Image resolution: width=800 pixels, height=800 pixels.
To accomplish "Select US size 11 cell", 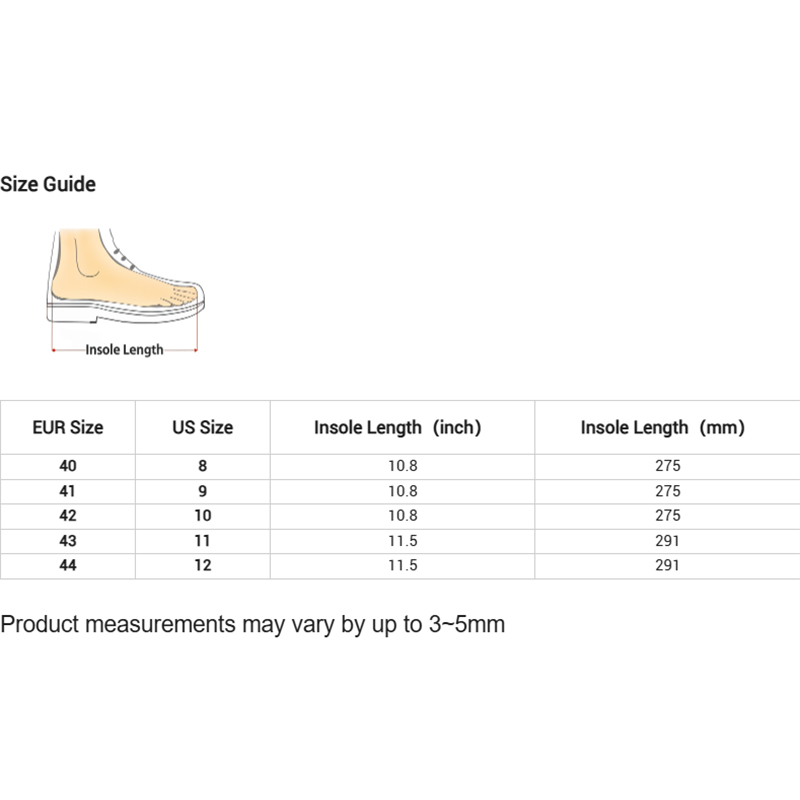I will click(203, 541).
